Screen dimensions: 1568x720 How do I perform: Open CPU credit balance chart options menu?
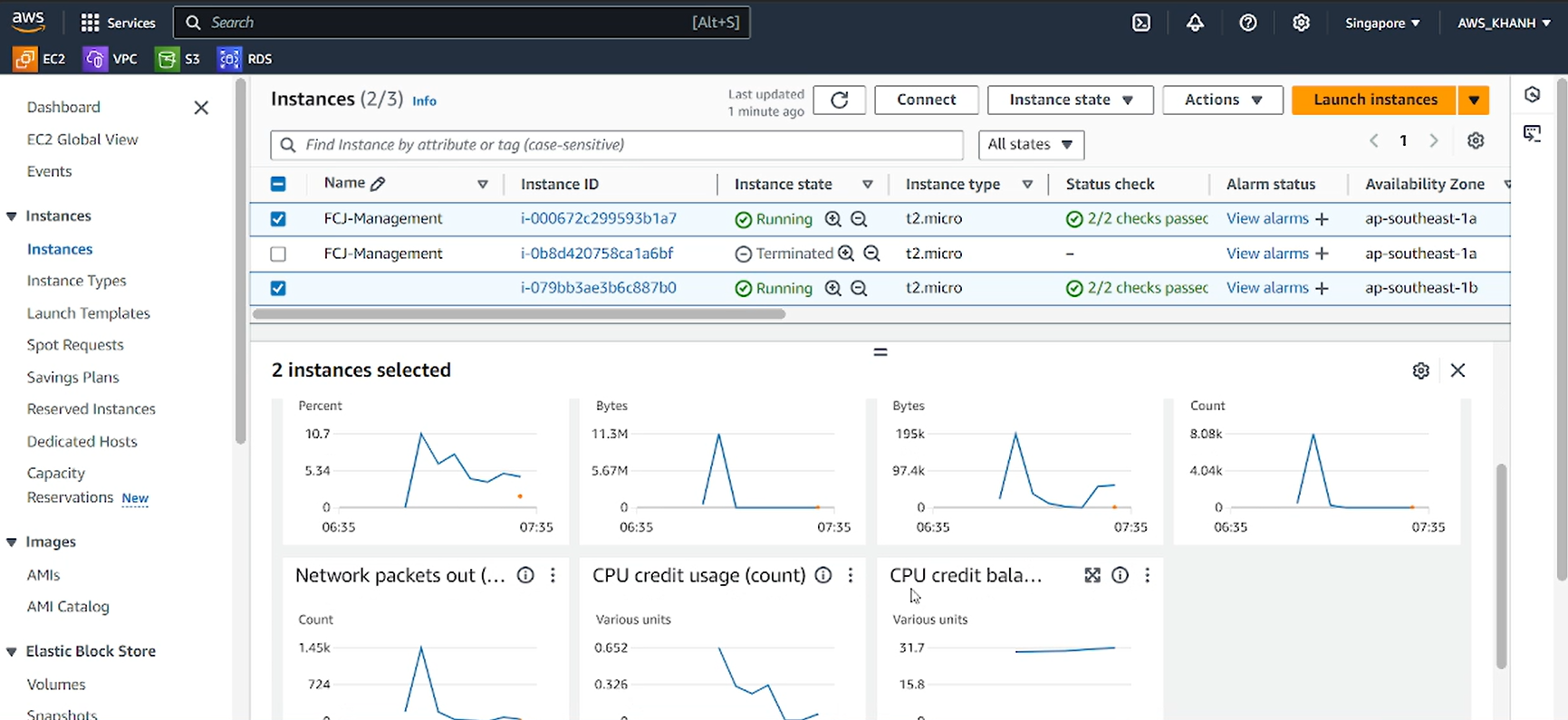pyautogui.click(x=1148, y=575)
